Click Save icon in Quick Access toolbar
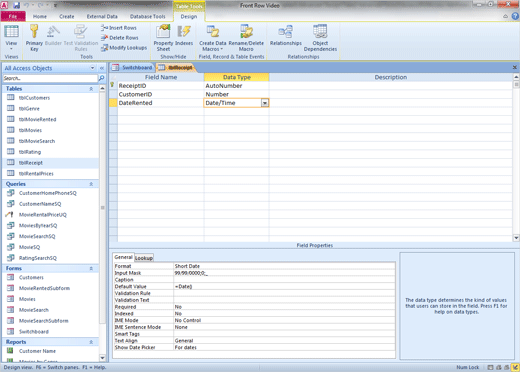 16,5
